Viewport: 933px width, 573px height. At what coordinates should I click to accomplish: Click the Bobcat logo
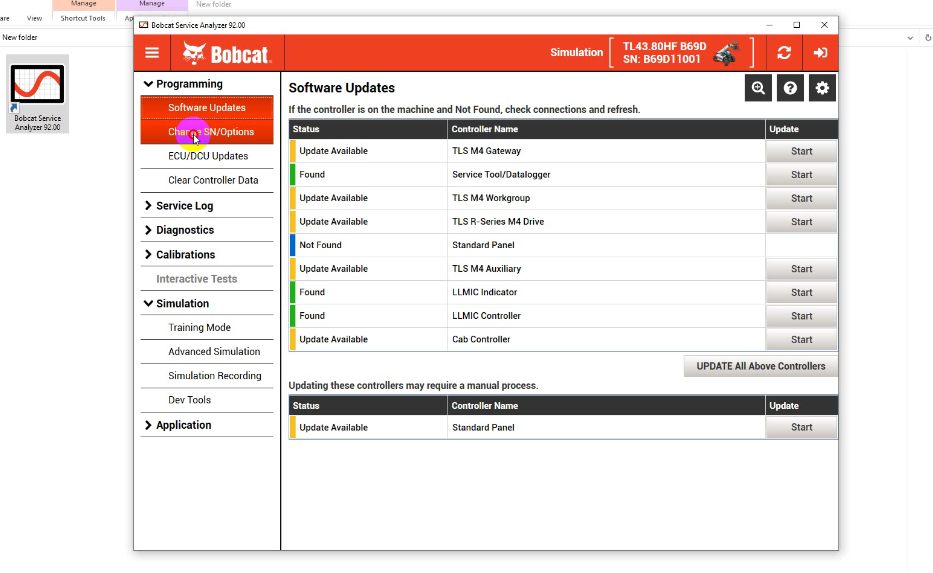coord(227,54)
